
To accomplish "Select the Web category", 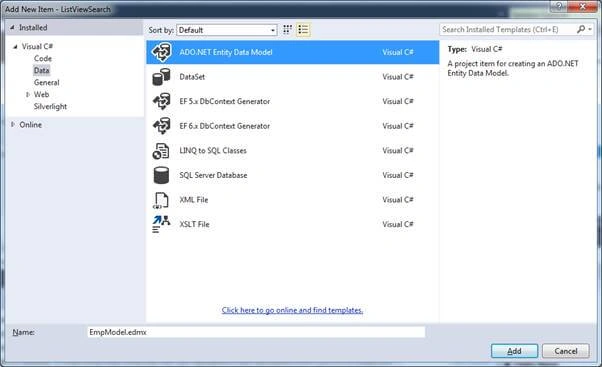I will pos(41,94).
